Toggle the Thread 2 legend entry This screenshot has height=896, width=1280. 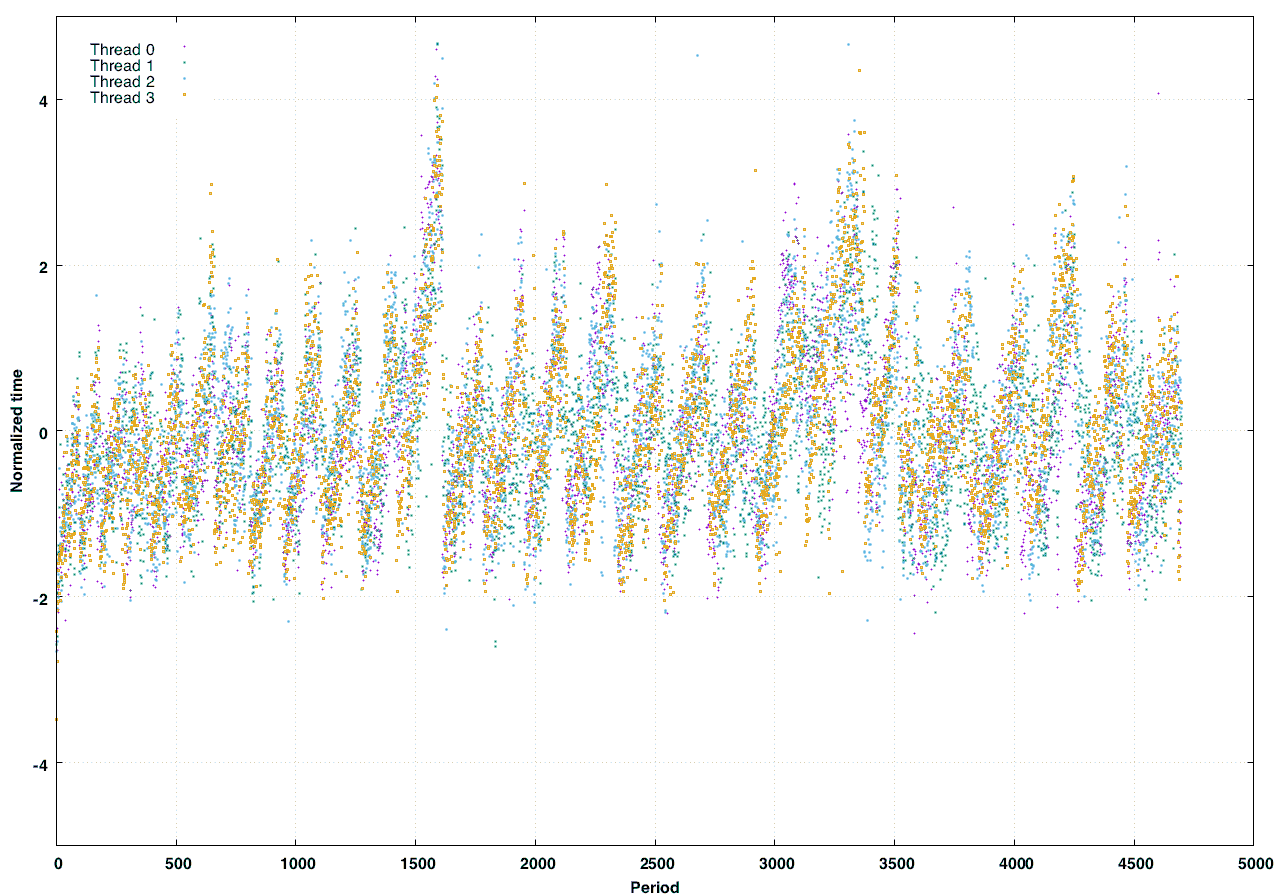point(121,81)
